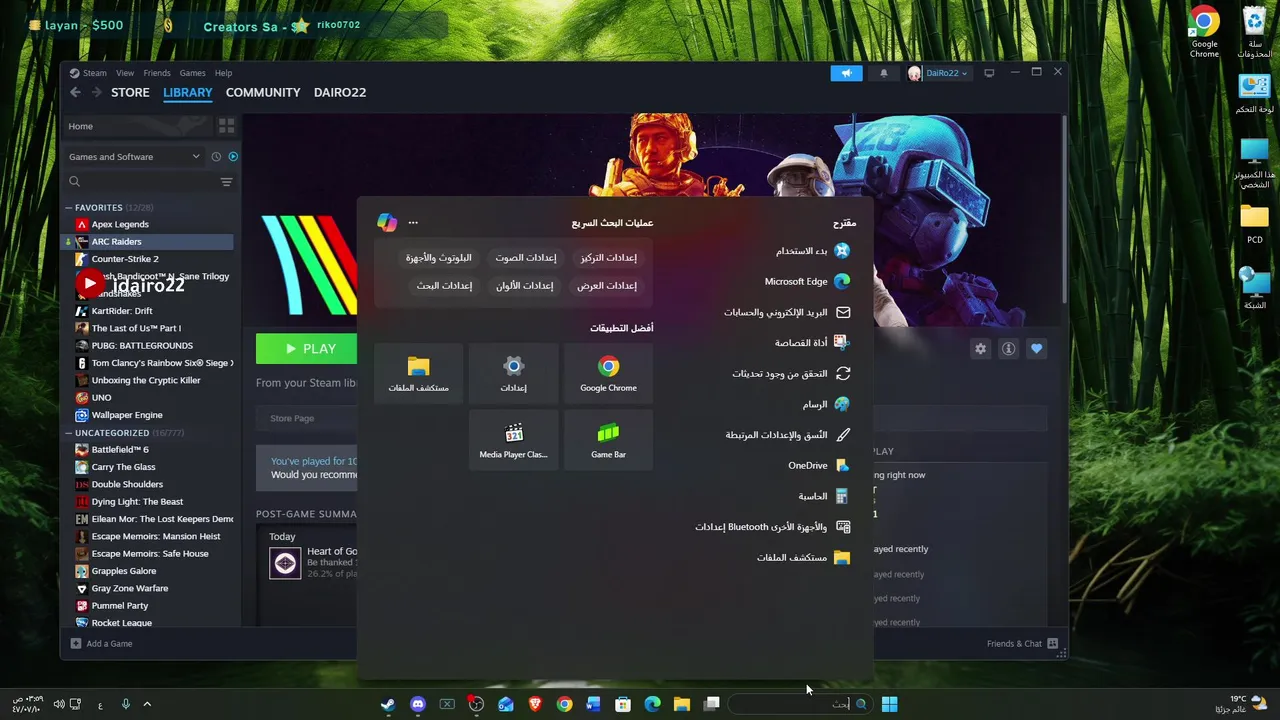Open File Explorer tile in top apps
The width and height of the screenshot is (1280, 720).
pos(418,373)
